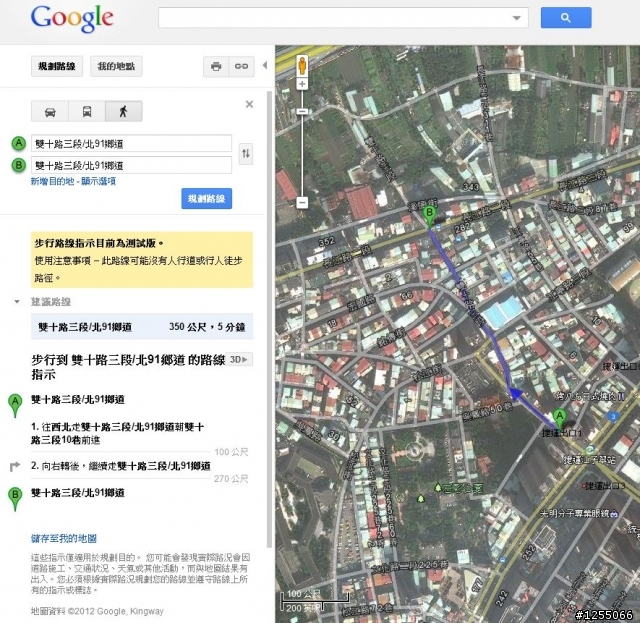This screenshot has height=623, width=640.
Task: Swap start and destination arrows icon
Action: [246, 154]
